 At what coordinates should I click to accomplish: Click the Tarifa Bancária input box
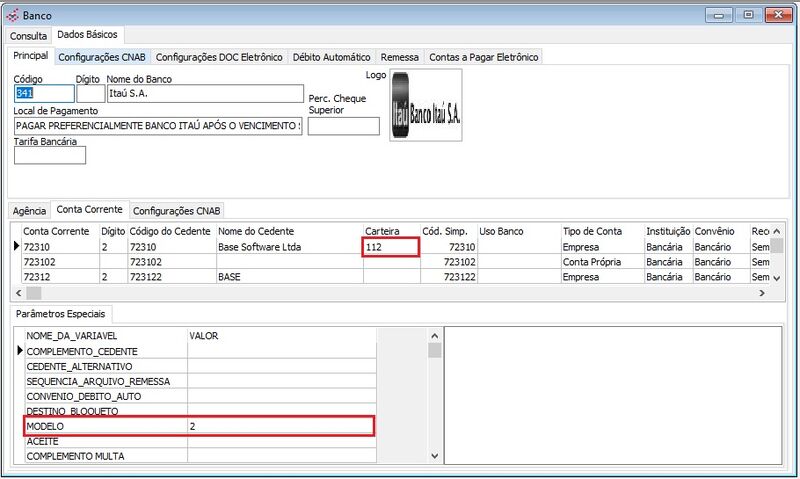[x=50, y=155]
